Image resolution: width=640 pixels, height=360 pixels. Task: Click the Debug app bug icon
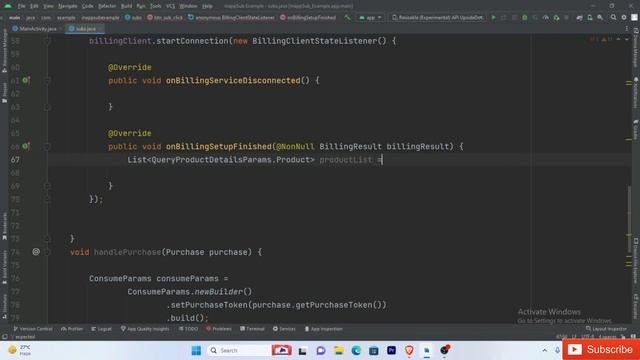click(x=525, y=18)
